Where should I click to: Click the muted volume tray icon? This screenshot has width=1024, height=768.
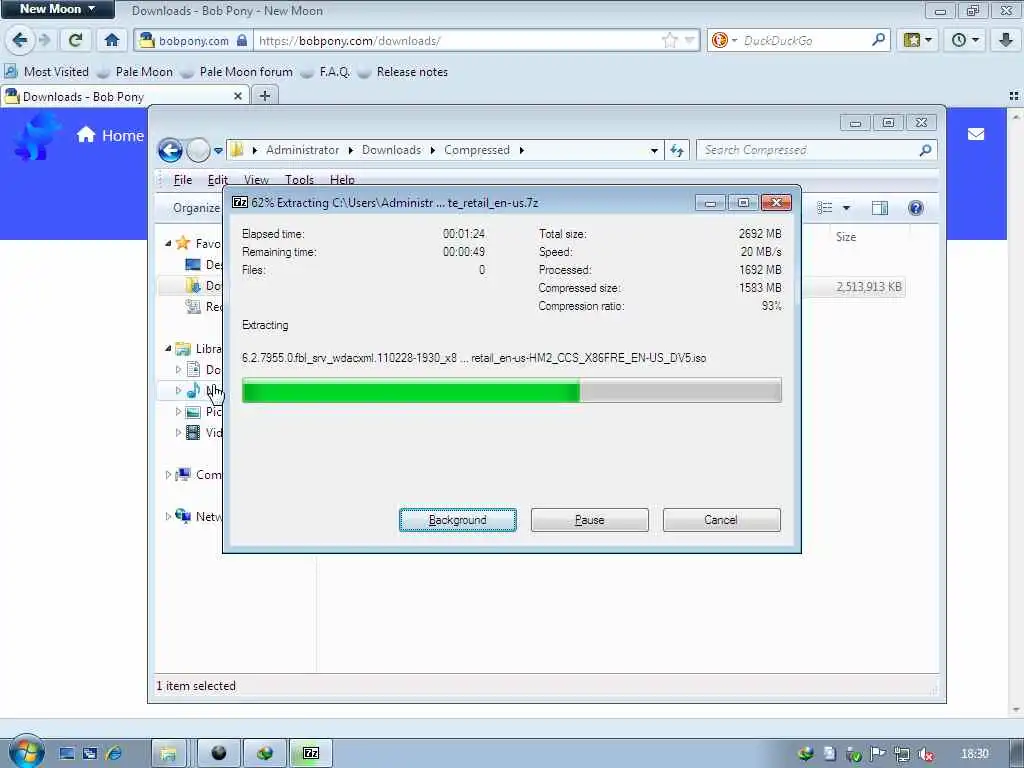[925, 754]
